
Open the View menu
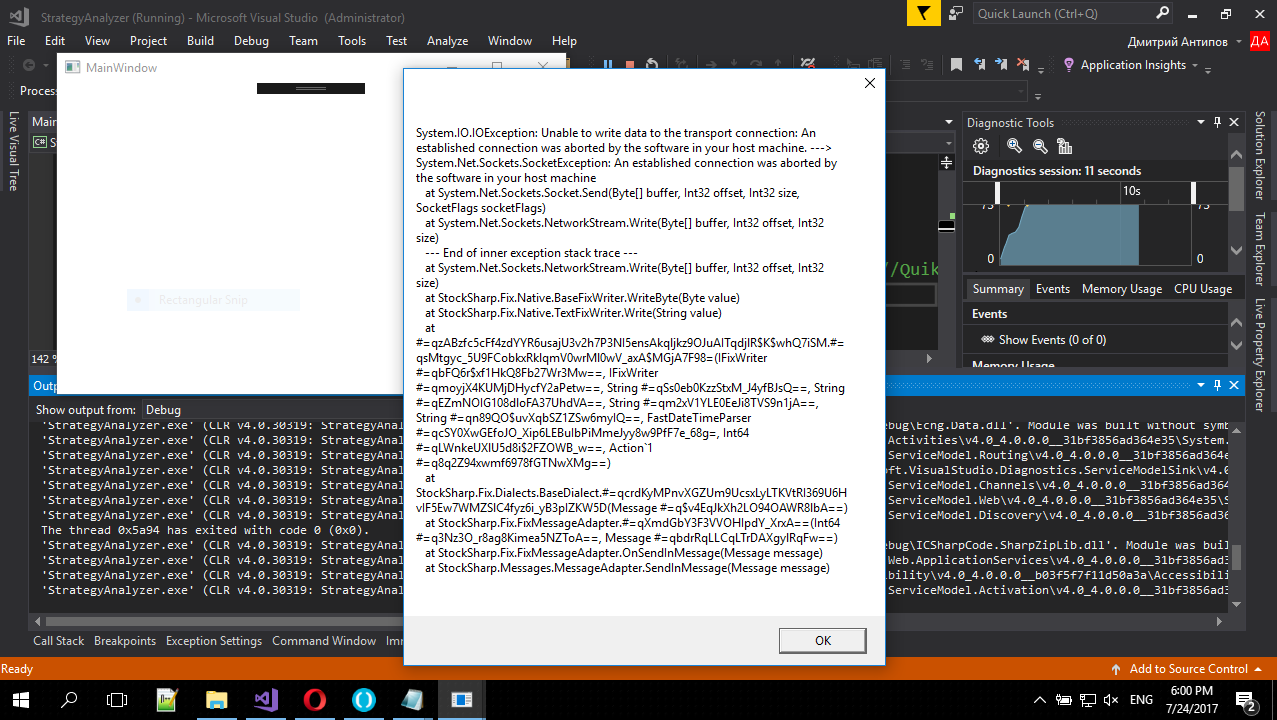coord(98,41)
